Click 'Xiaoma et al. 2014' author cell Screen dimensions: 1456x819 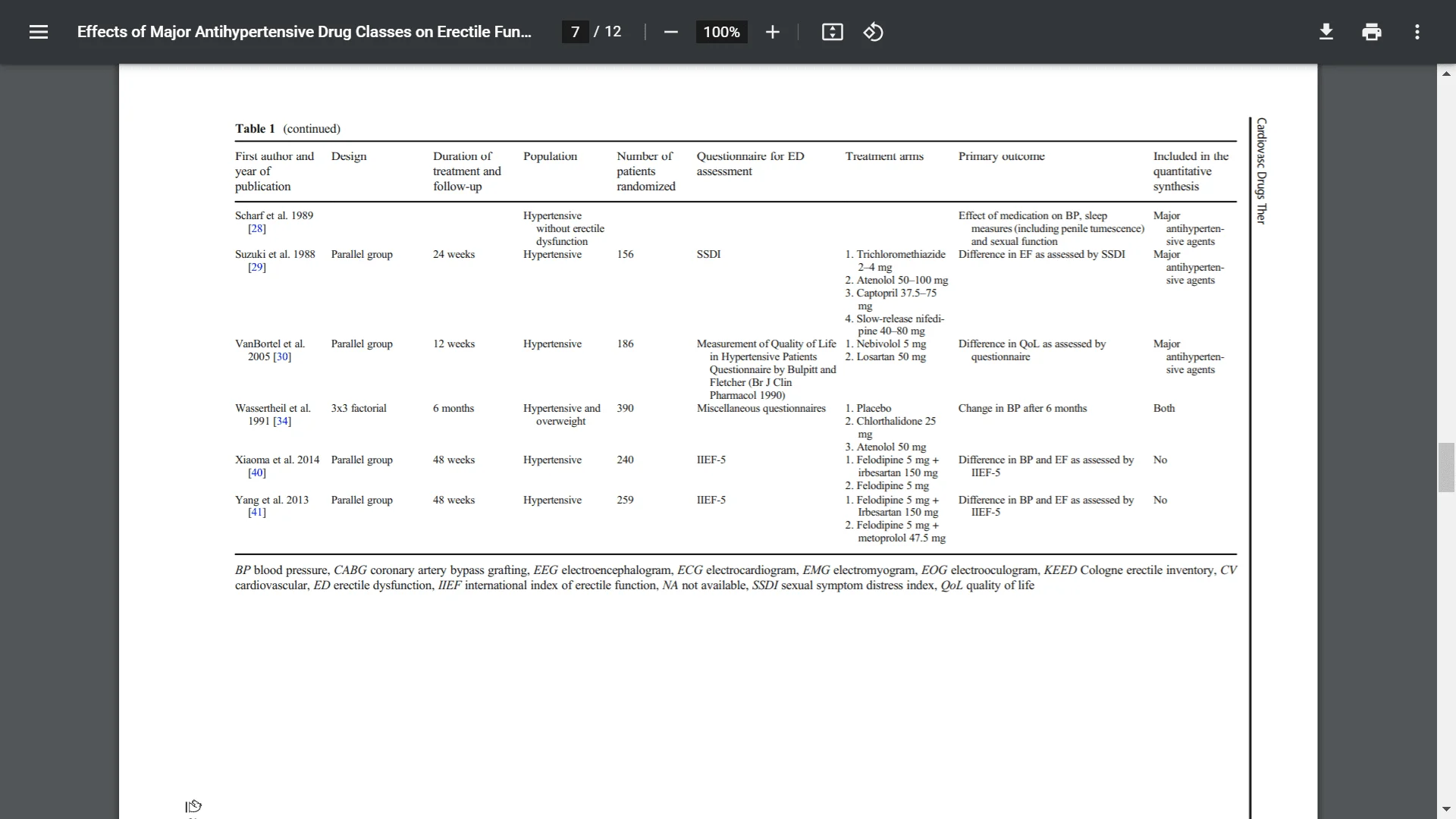coord(277,460)
